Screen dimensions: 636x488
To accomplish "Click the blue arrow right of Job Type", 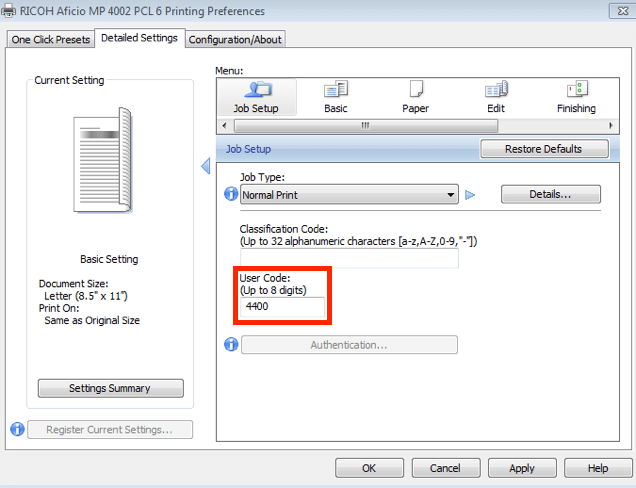I will coord(470,195).
